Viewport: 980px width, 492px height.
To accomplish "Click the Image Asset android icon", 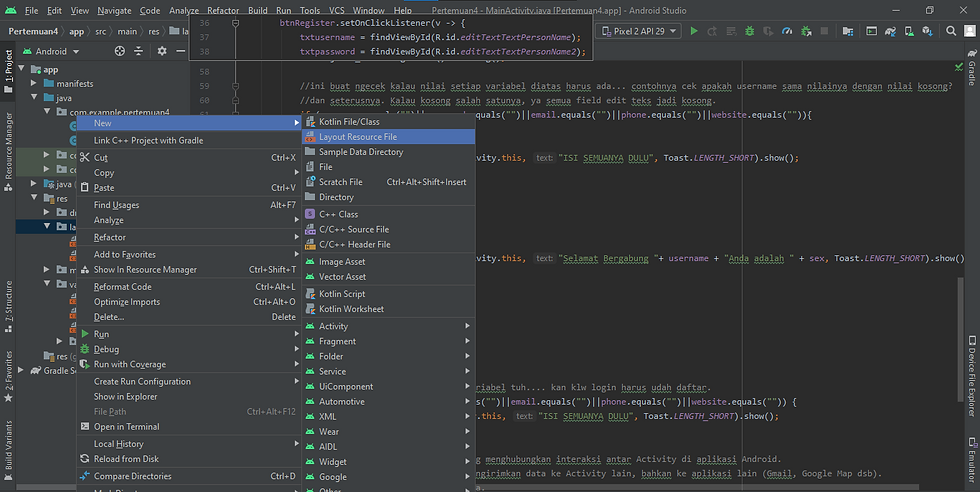I will 310,261.
